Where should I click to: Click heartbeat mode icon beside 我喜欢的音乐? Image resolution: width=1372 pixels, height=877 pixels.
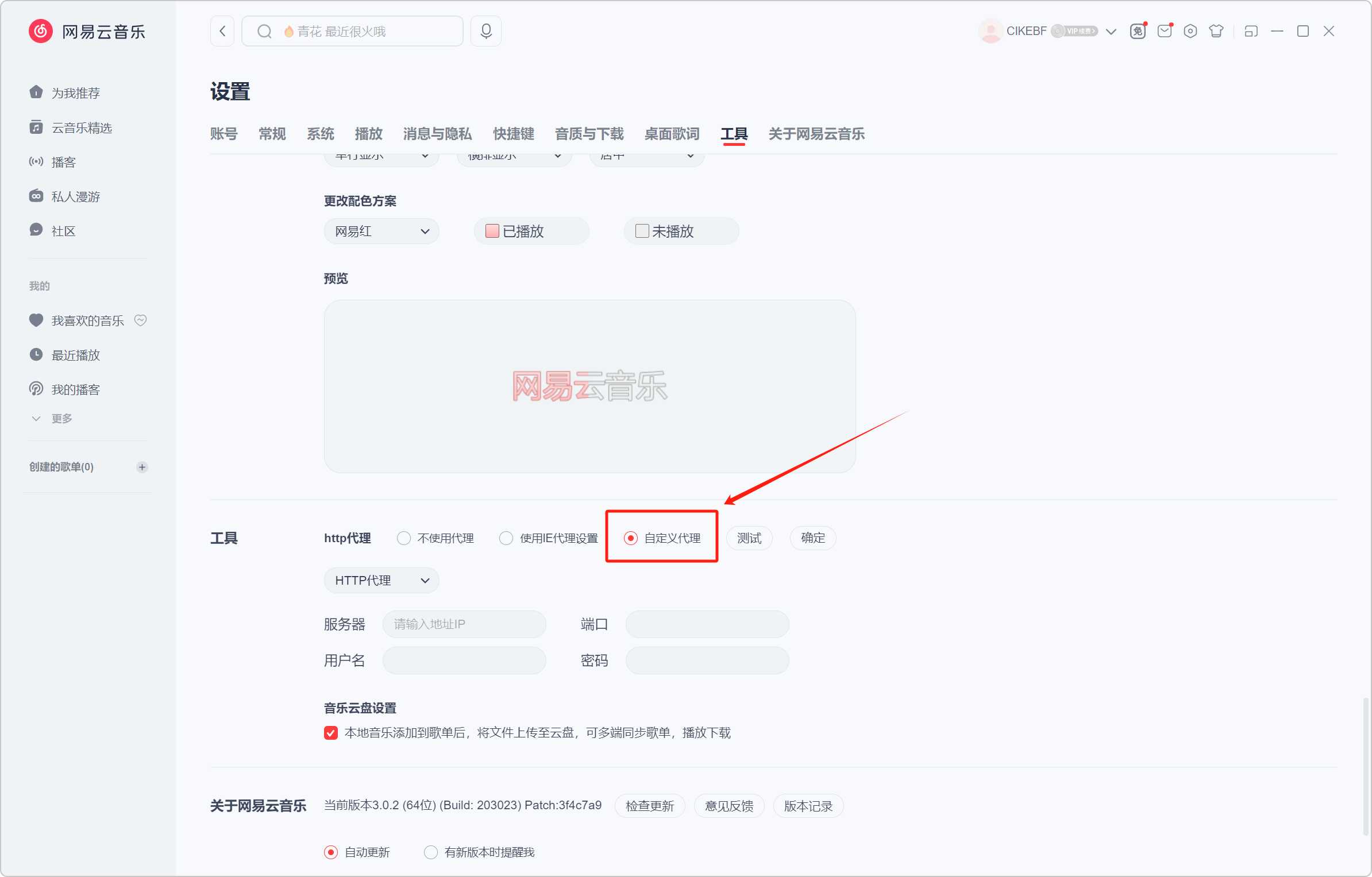click(140, 320)
